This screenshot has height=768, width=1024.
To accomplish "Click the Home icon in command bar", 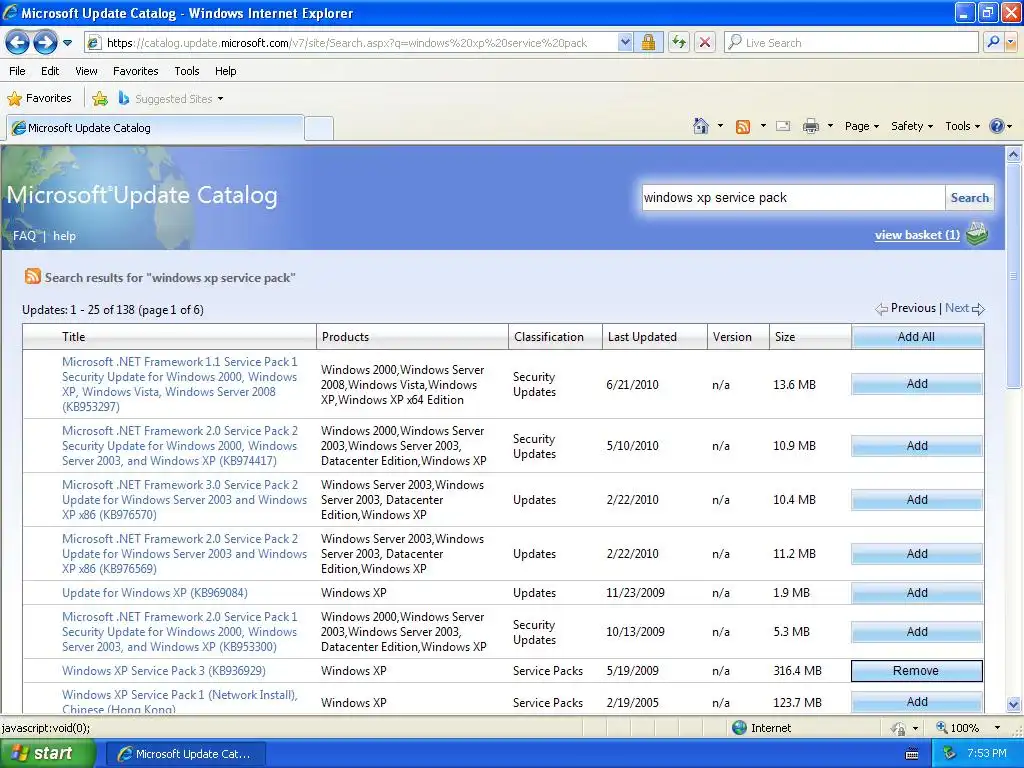I will tap(701, 126).
